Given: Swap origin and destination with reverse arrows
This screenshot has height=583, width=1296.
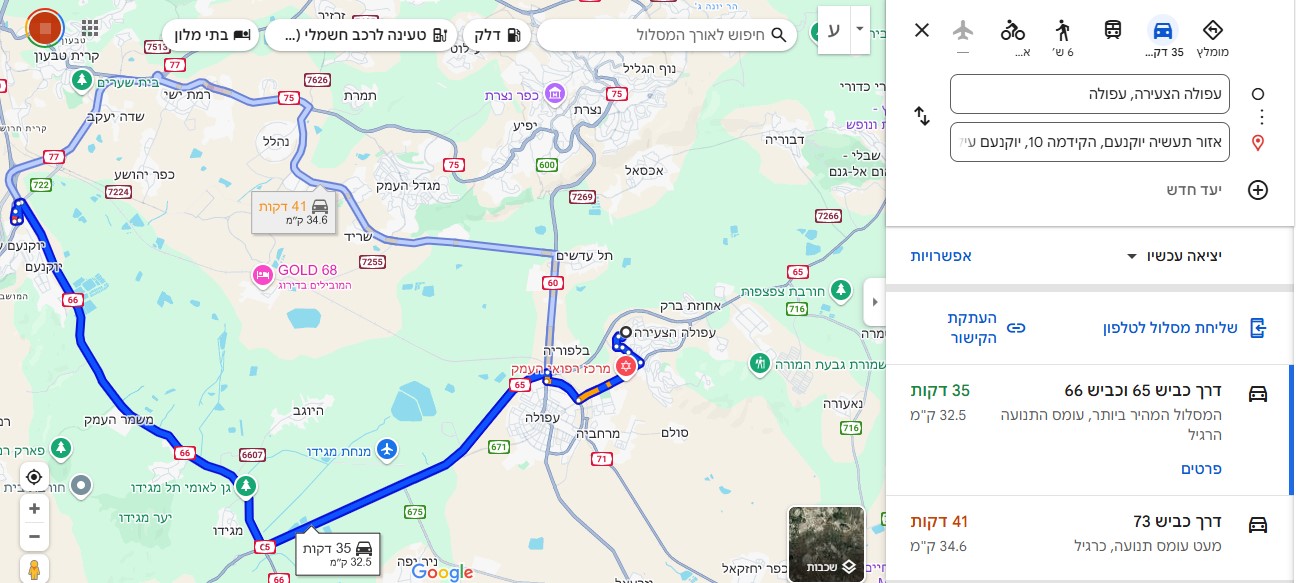Looking at the screenshot, I should [922, 117].
